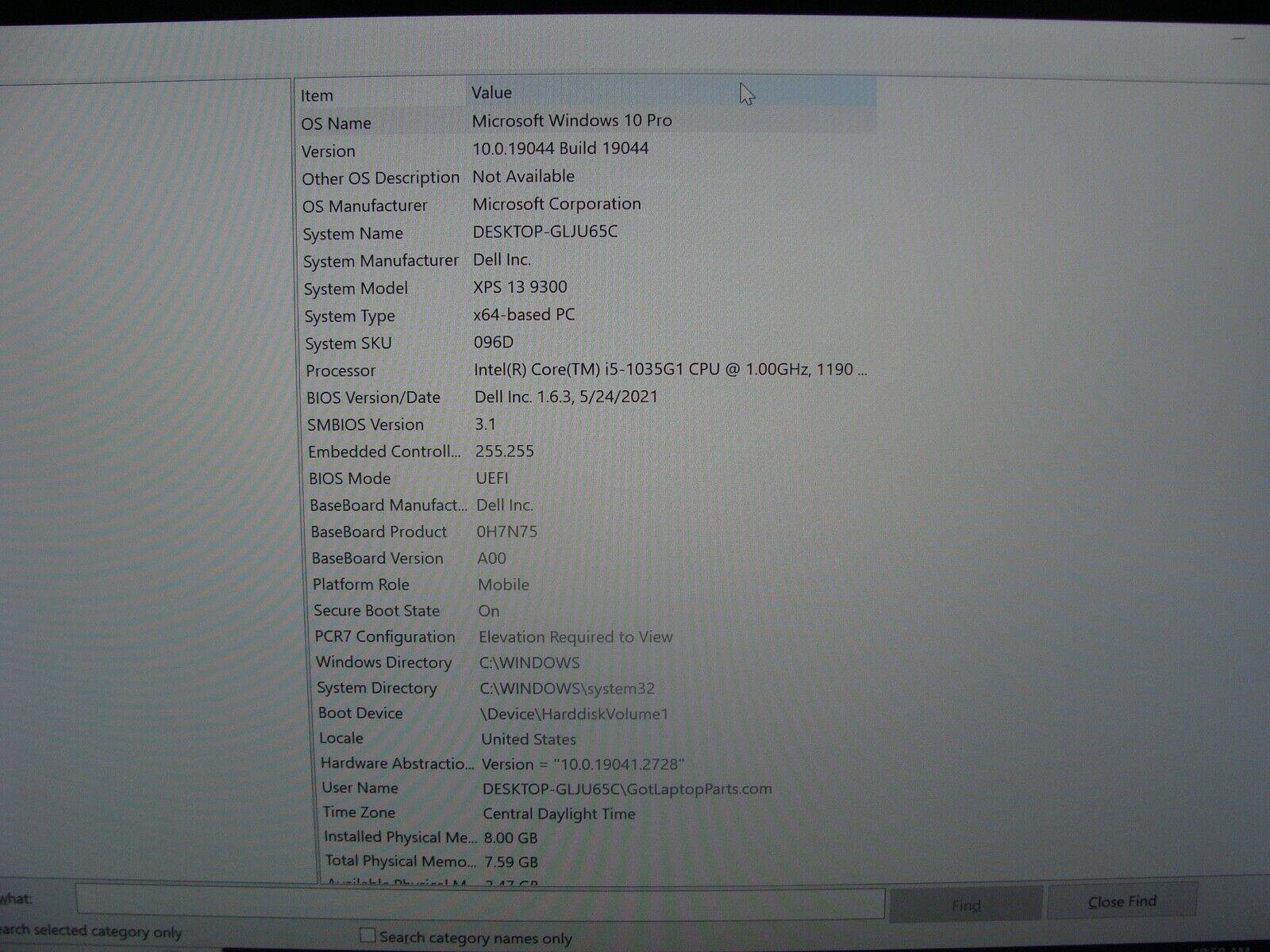Select the Time Zone row

(476, 812)
